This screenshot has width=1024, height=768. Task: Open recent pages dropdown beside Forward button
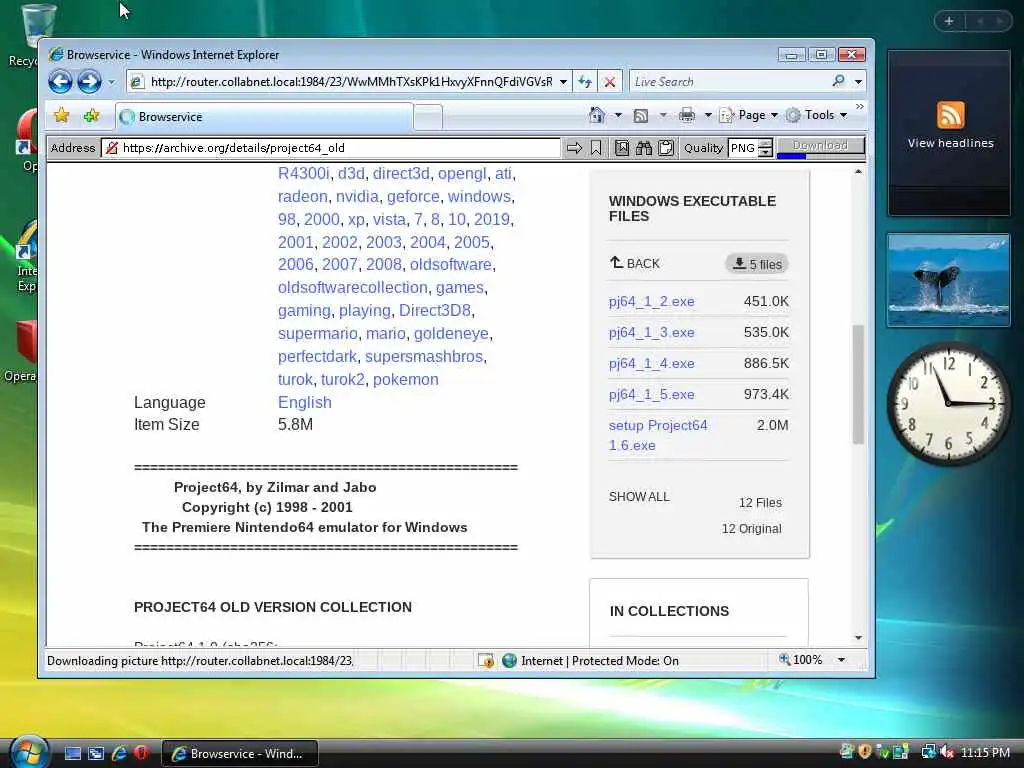(111, 82)
